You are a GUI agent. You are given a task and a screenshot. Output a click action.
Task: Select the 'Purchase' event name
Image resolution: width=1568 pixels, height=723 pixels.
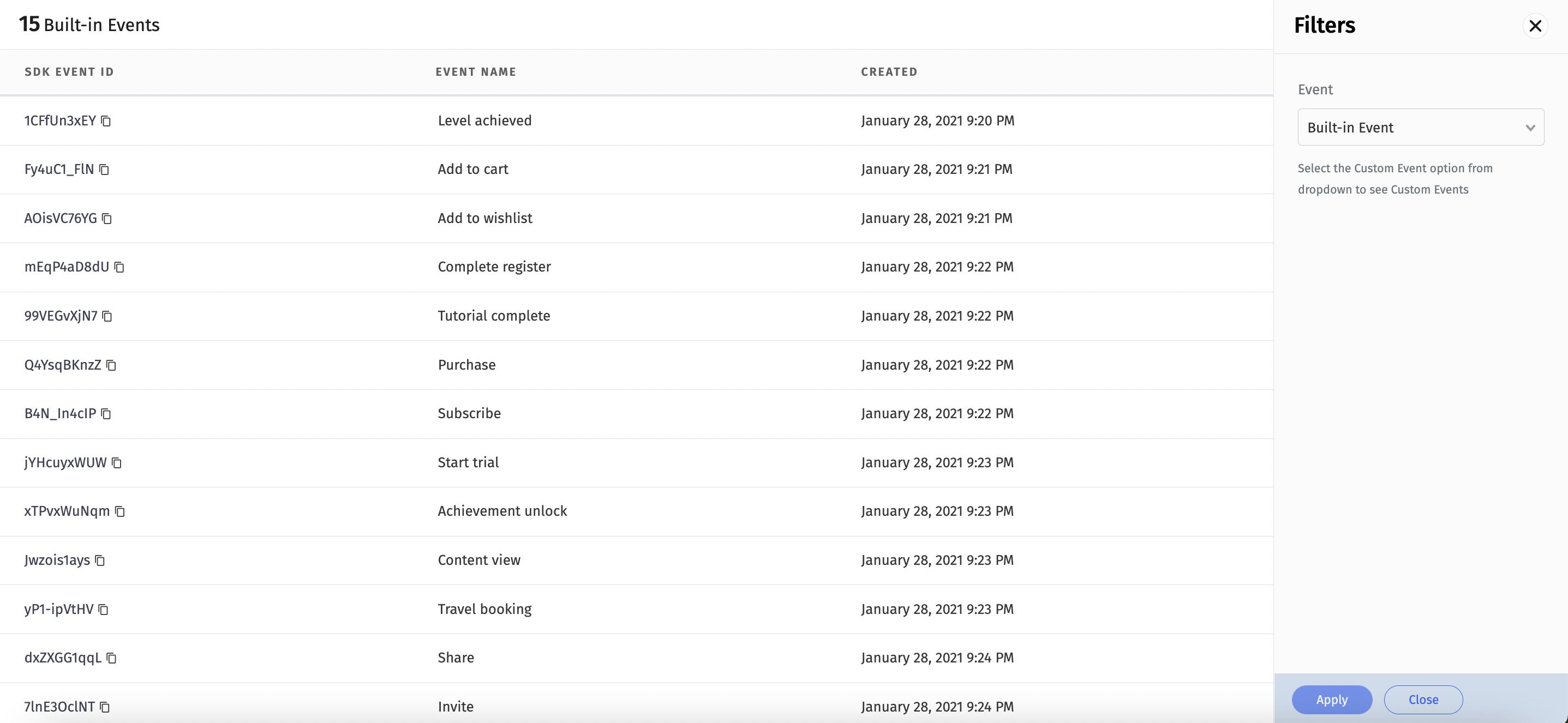467,364
